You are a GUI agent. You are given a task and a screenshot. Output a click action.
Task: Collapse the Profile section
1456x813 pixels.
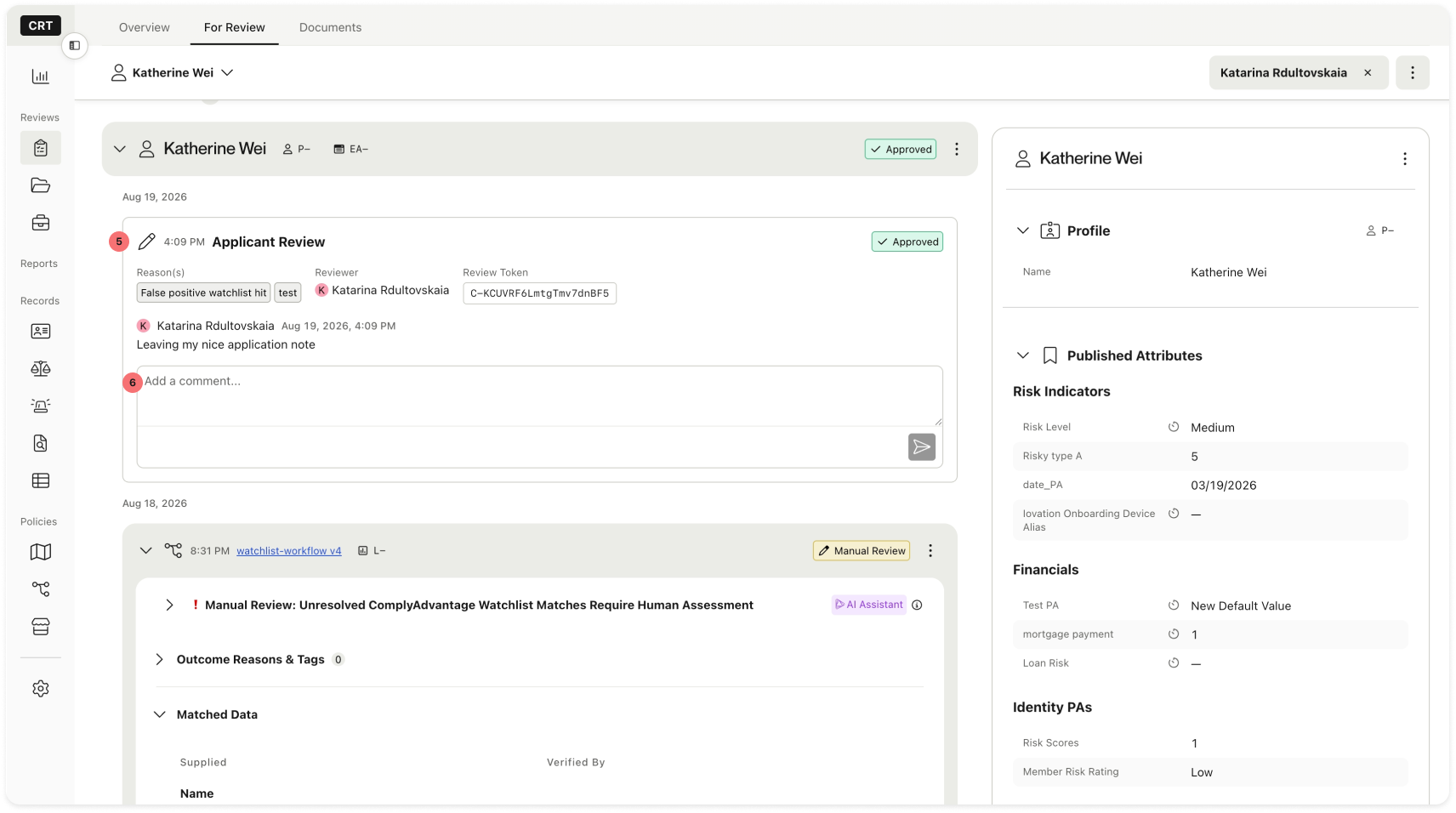[x=1023, y=230]
